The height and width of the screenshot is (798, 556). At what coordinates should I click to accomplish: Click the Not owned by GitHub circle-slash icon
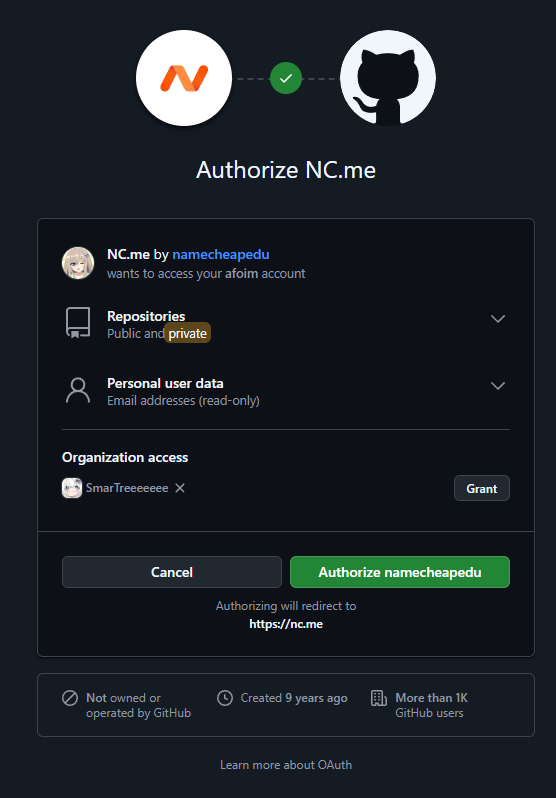pos(70,698)
